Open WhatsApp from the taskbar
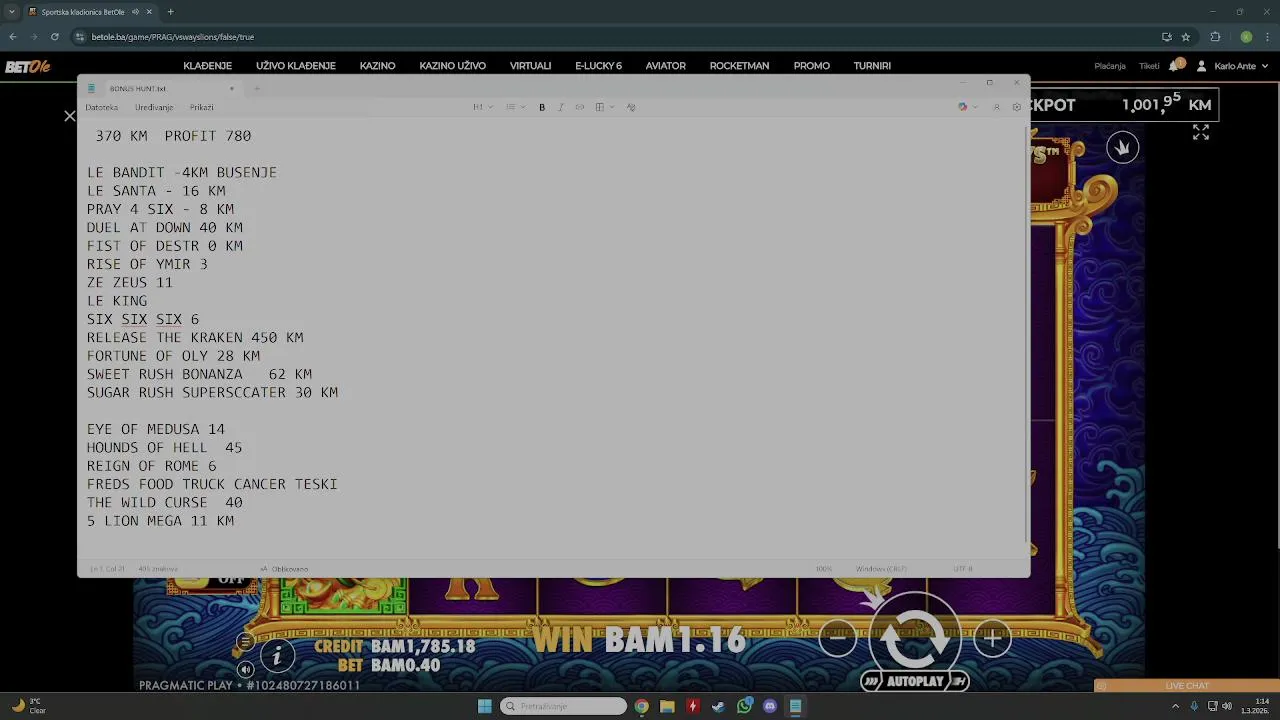 click(744, 706)
